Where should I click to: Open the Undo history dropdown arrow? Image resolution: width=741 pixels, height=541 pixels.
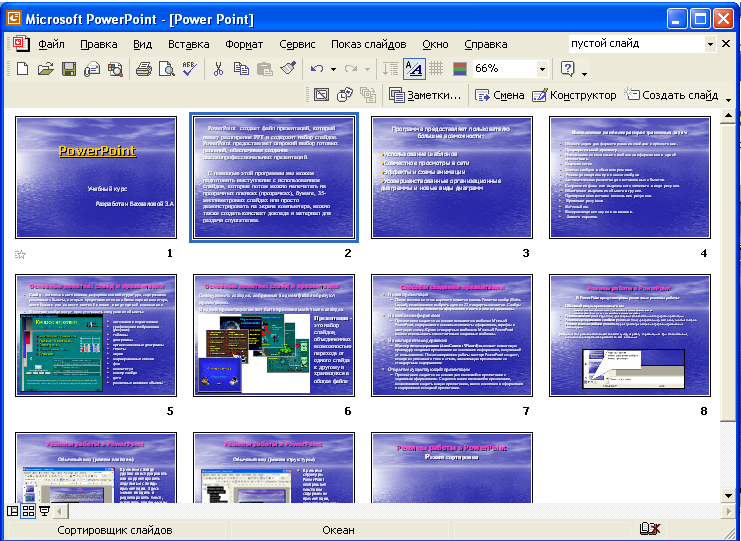coord(333,69)
